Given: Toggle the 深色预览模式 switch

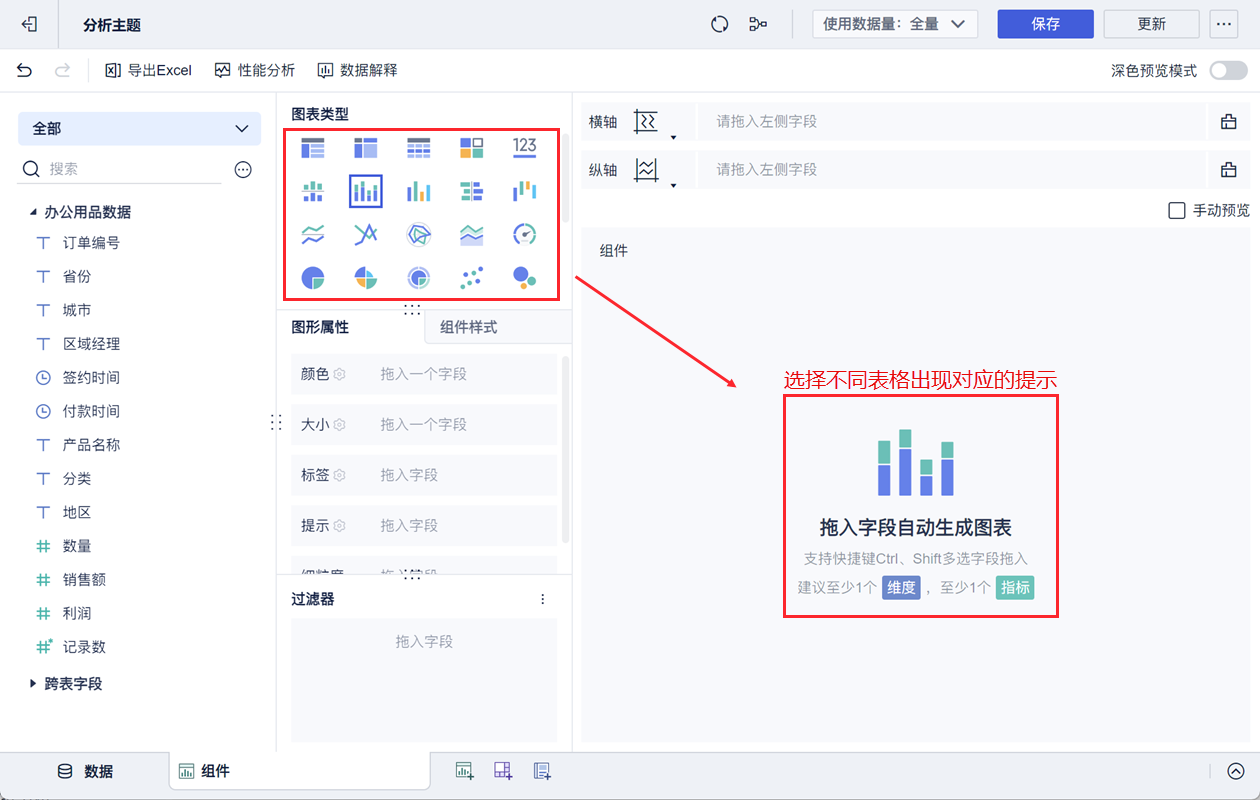Looking at the screenshot, I should [x=1228, y=71].
